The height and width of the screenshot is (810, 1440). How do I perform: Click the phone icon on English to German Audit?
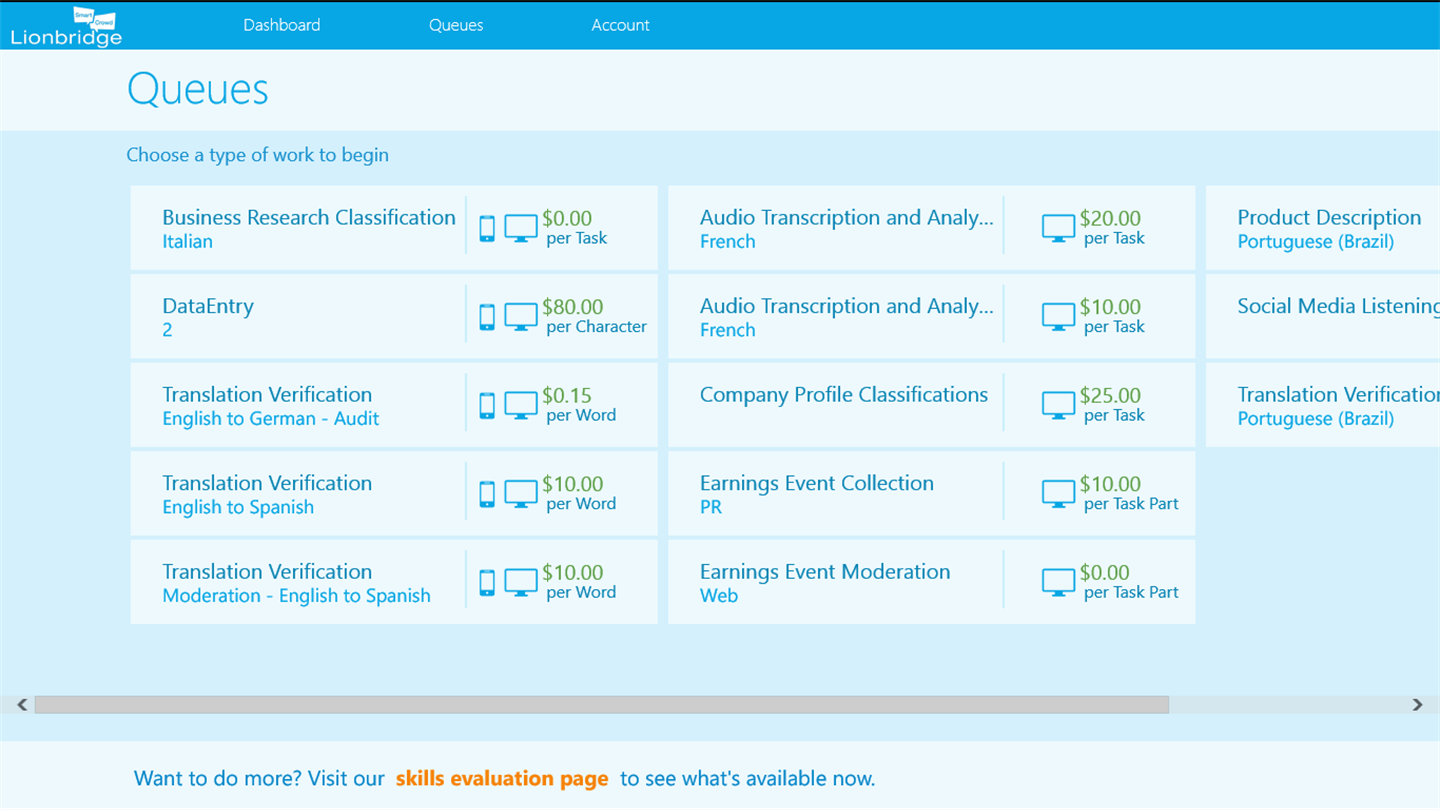[x=487, y=405]
